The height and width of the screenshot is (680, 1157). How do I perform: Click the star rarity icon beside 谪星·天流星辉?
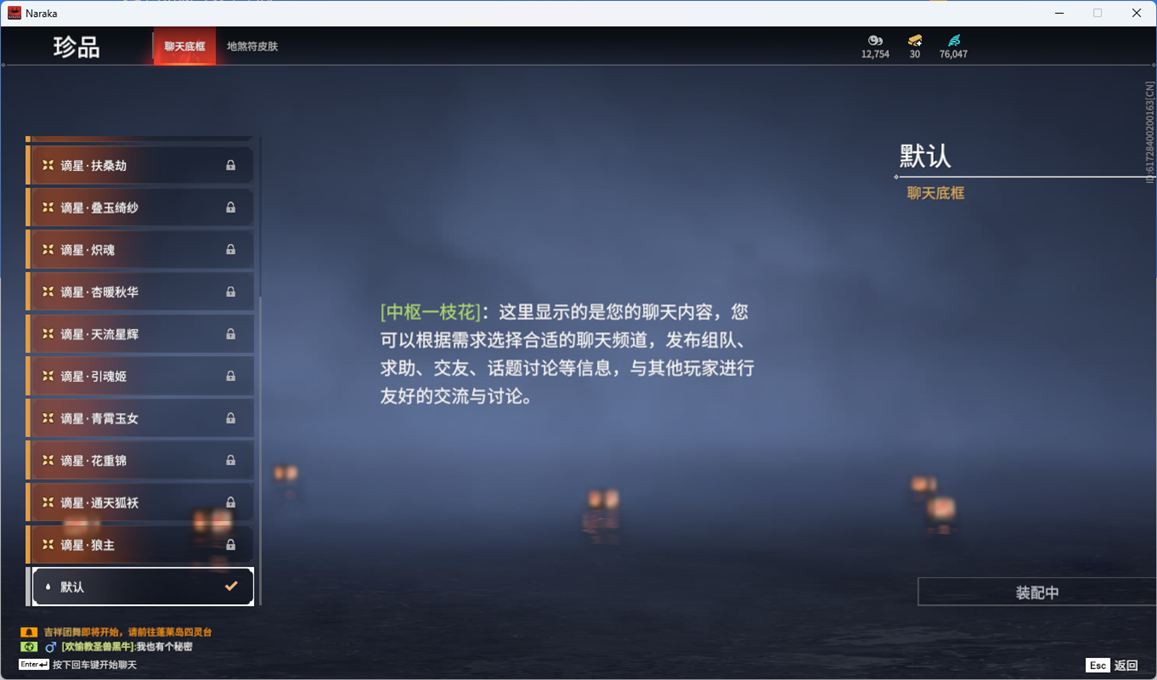click(x=48, y=333)
